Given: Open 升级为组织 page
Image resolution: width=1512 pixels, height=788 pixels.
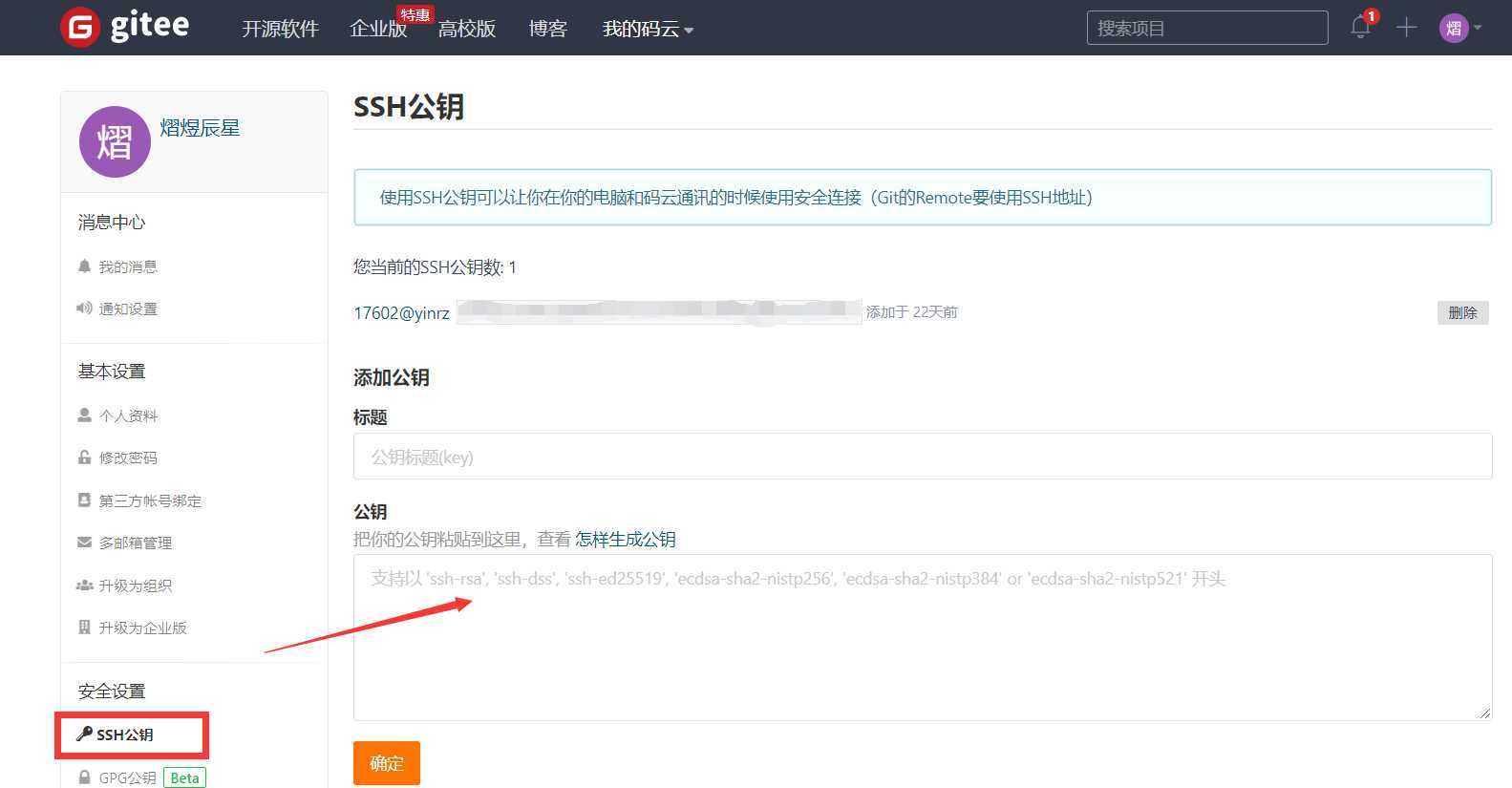Looking at the screenshot, I should (x=136, y=586).
